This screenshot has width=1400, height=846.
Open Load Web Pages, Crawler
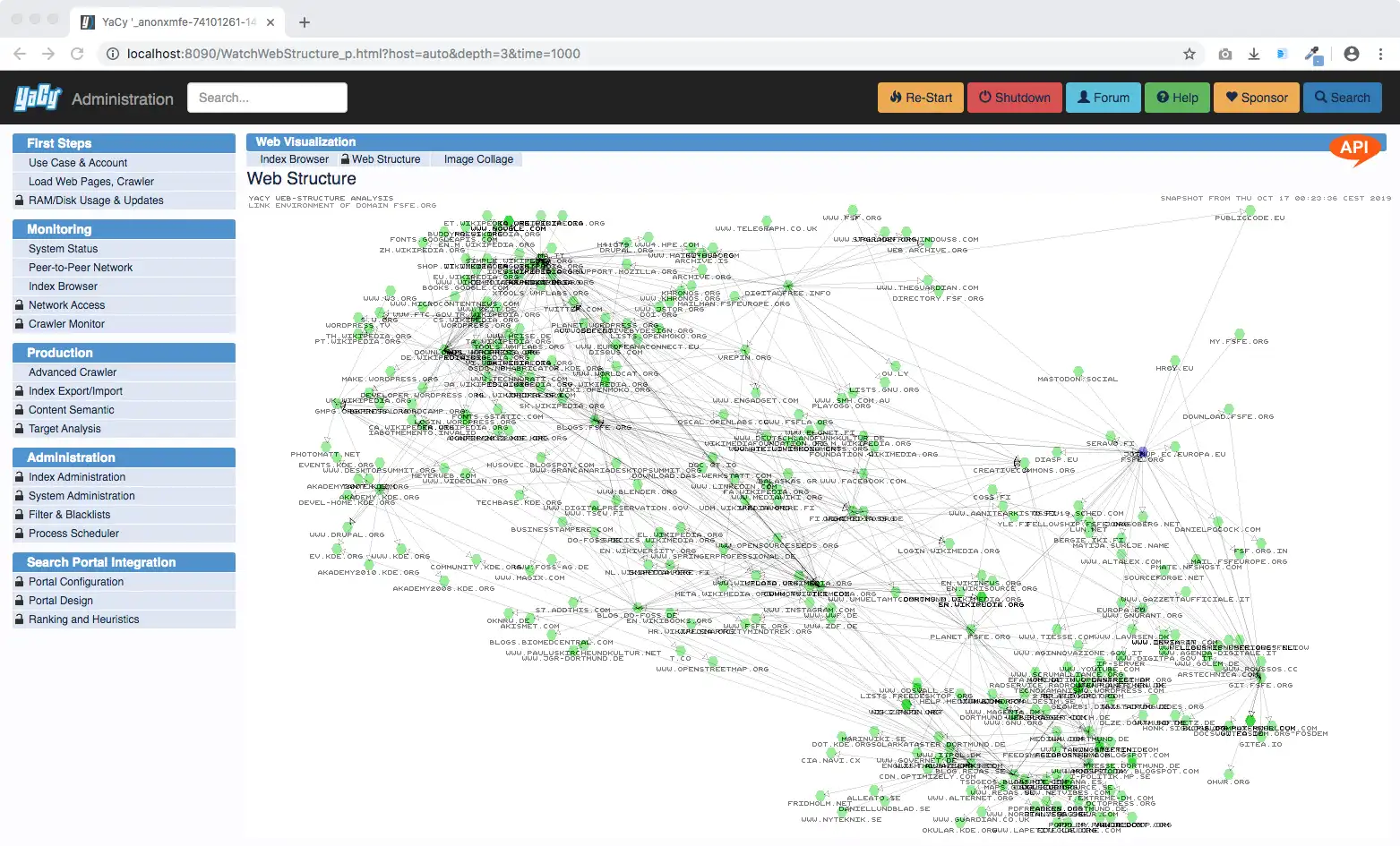click(125, 182)
